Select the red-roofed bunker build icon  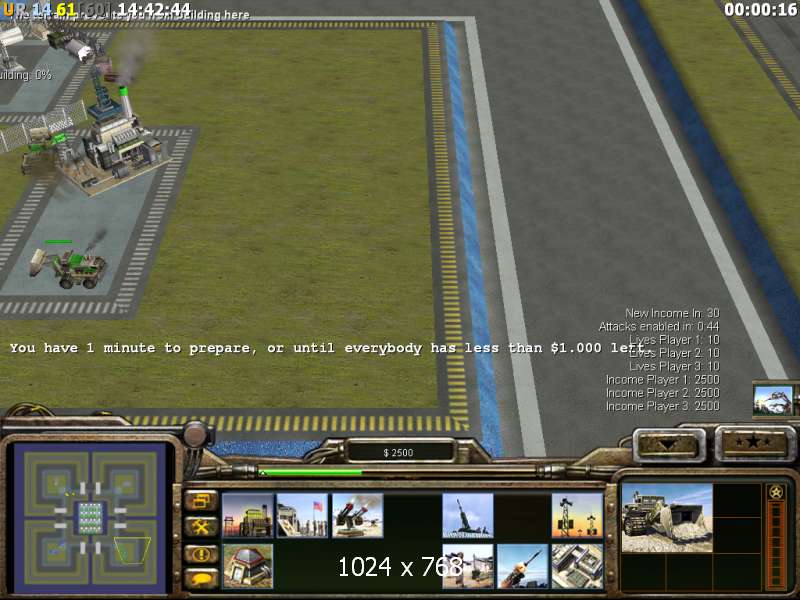pos(248,566)
